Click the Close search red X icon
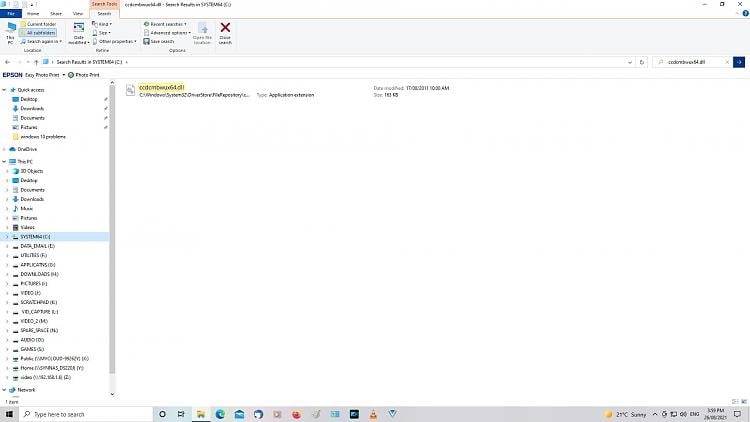The height and width of the screenshot is (422, 750). pyautogui.click(x=225, y=31)
